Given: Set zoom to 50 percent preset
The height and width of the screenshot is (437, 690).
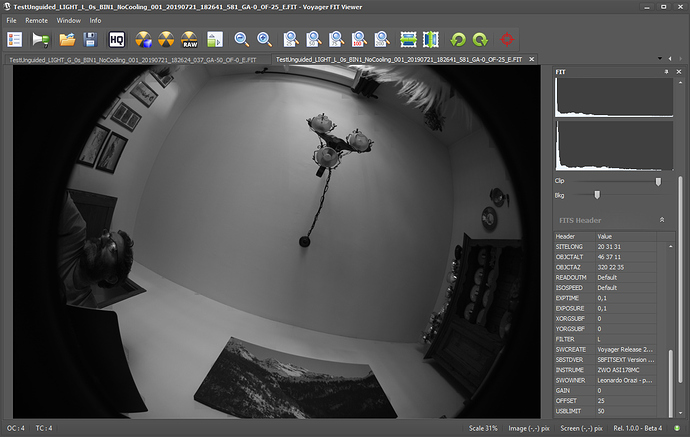Looking at the screenshot, I should tap(314, 40).
